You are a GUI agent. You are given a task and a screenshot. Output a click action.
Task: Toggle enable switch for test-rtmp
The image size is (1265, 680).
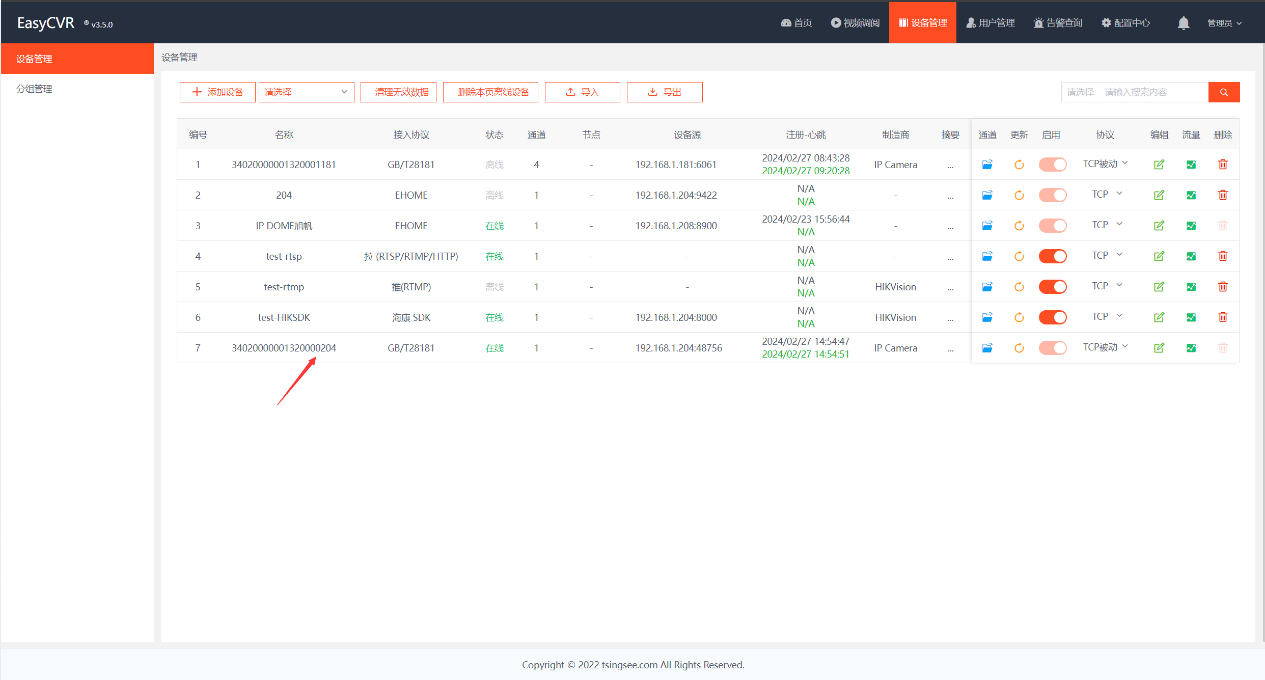point(1053,287)
